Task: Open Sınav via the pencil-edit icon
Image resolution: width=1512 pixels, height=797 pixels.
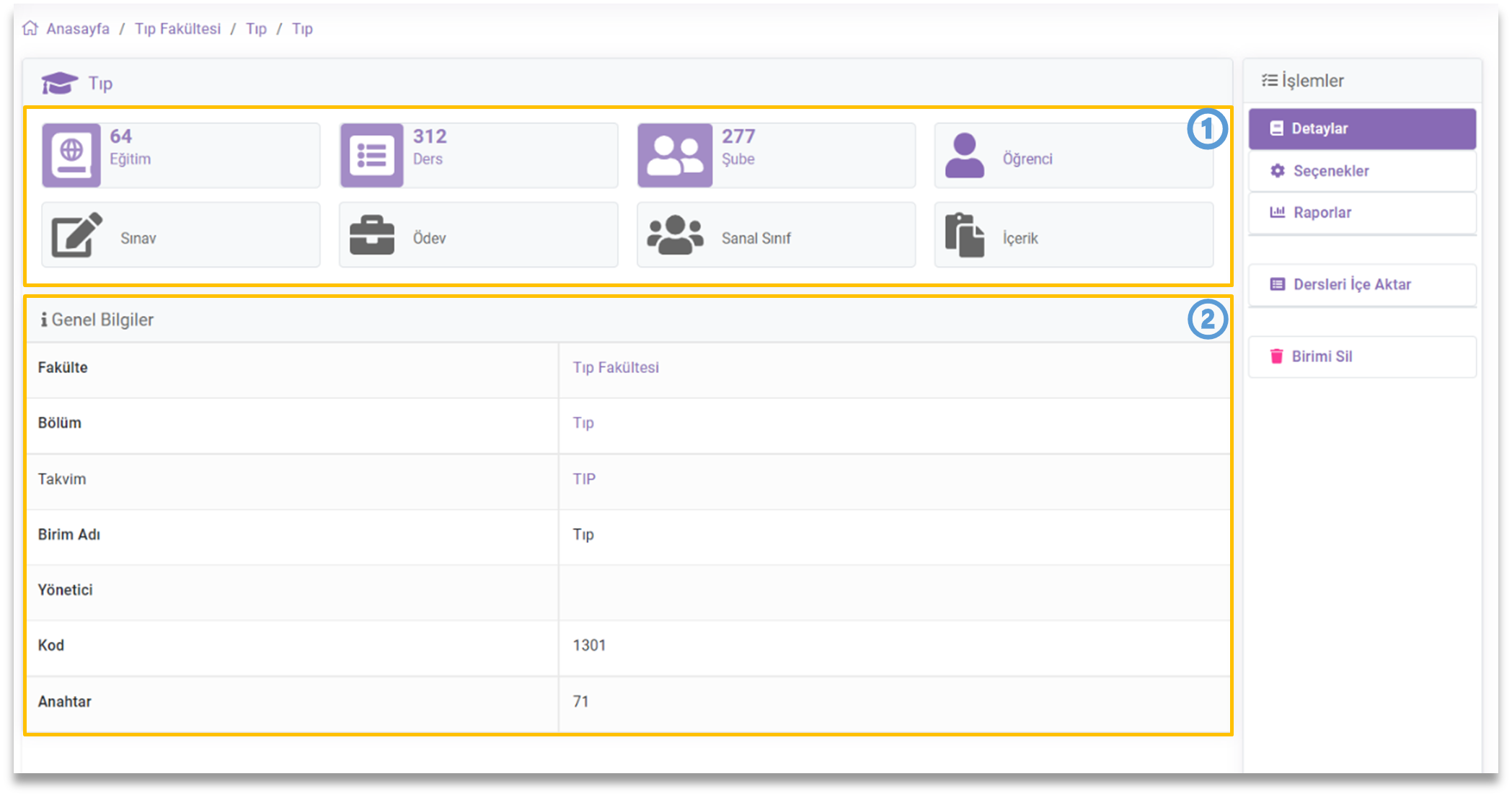Action: pyautogui.click(x=76, y=235)
